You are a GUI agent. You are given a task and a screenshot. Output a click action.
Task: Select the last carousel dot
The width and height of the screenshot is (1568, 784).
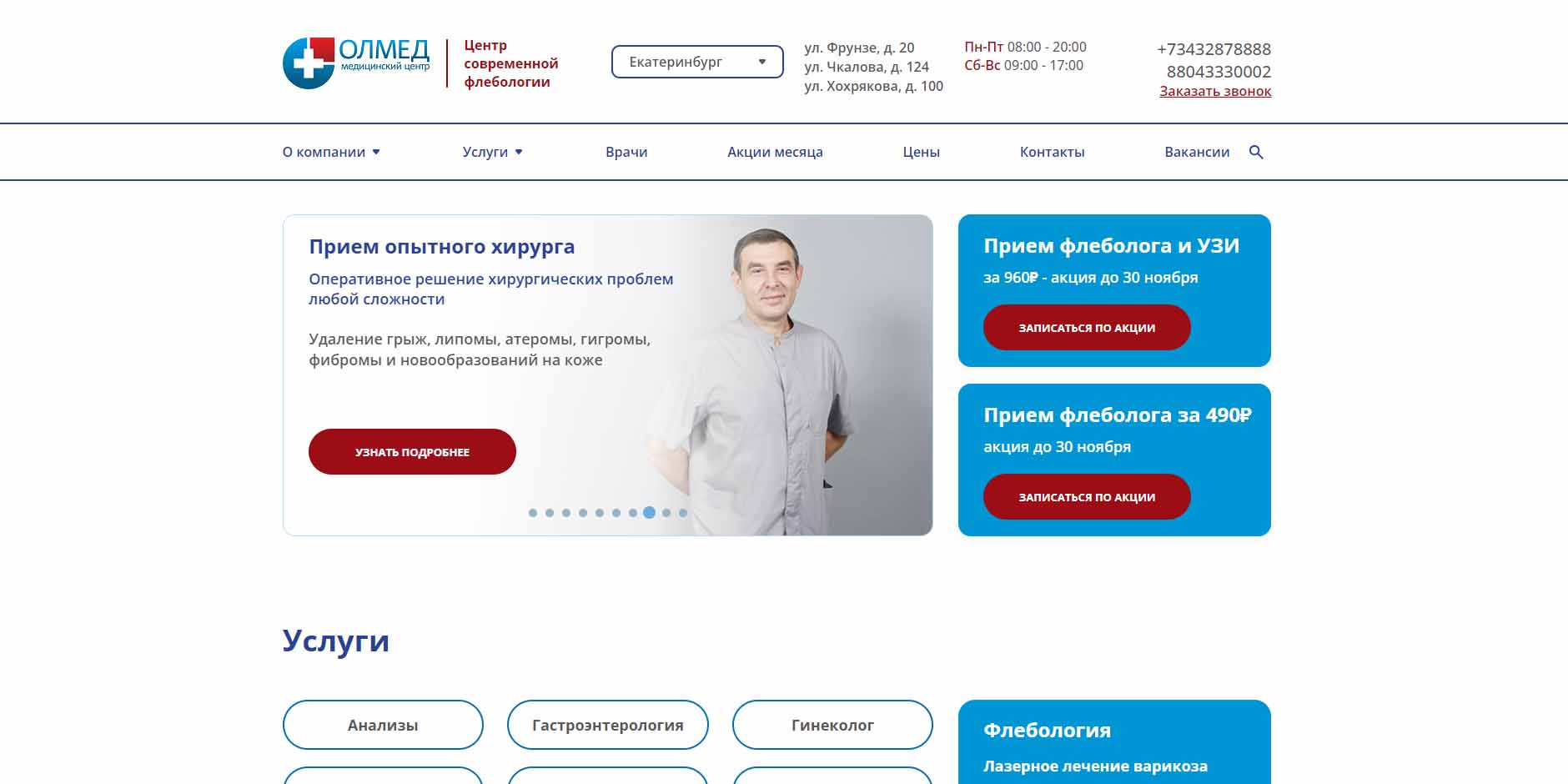click(683, 513)
